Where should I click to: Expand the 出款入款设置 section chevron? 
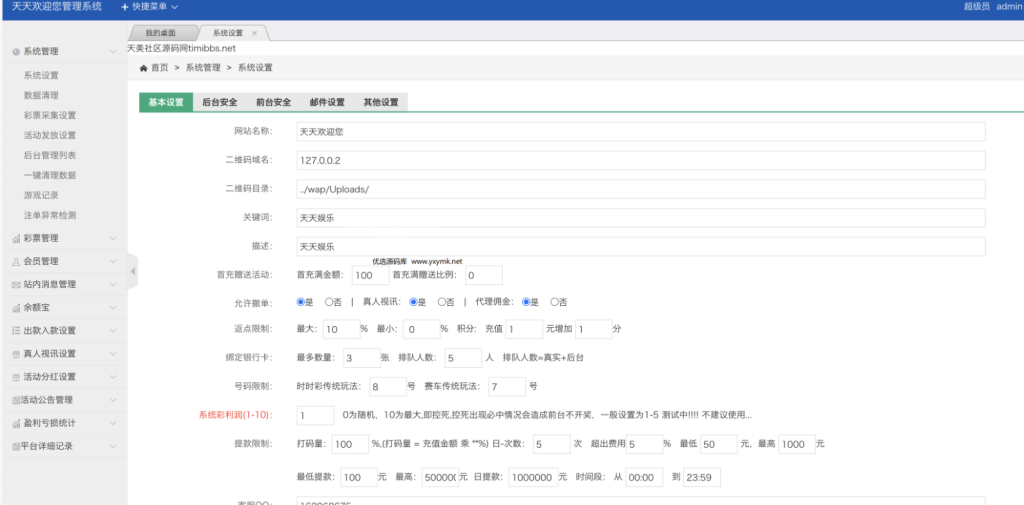tap(114, 331)
